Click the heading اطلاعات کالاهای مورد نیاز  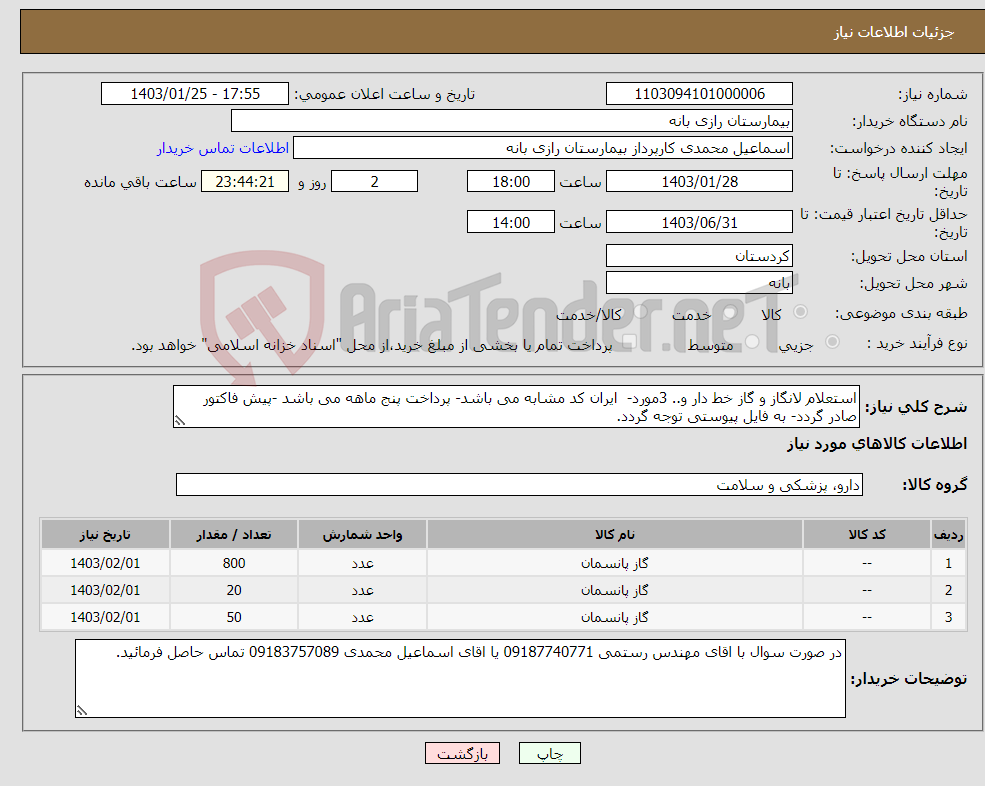877,444
